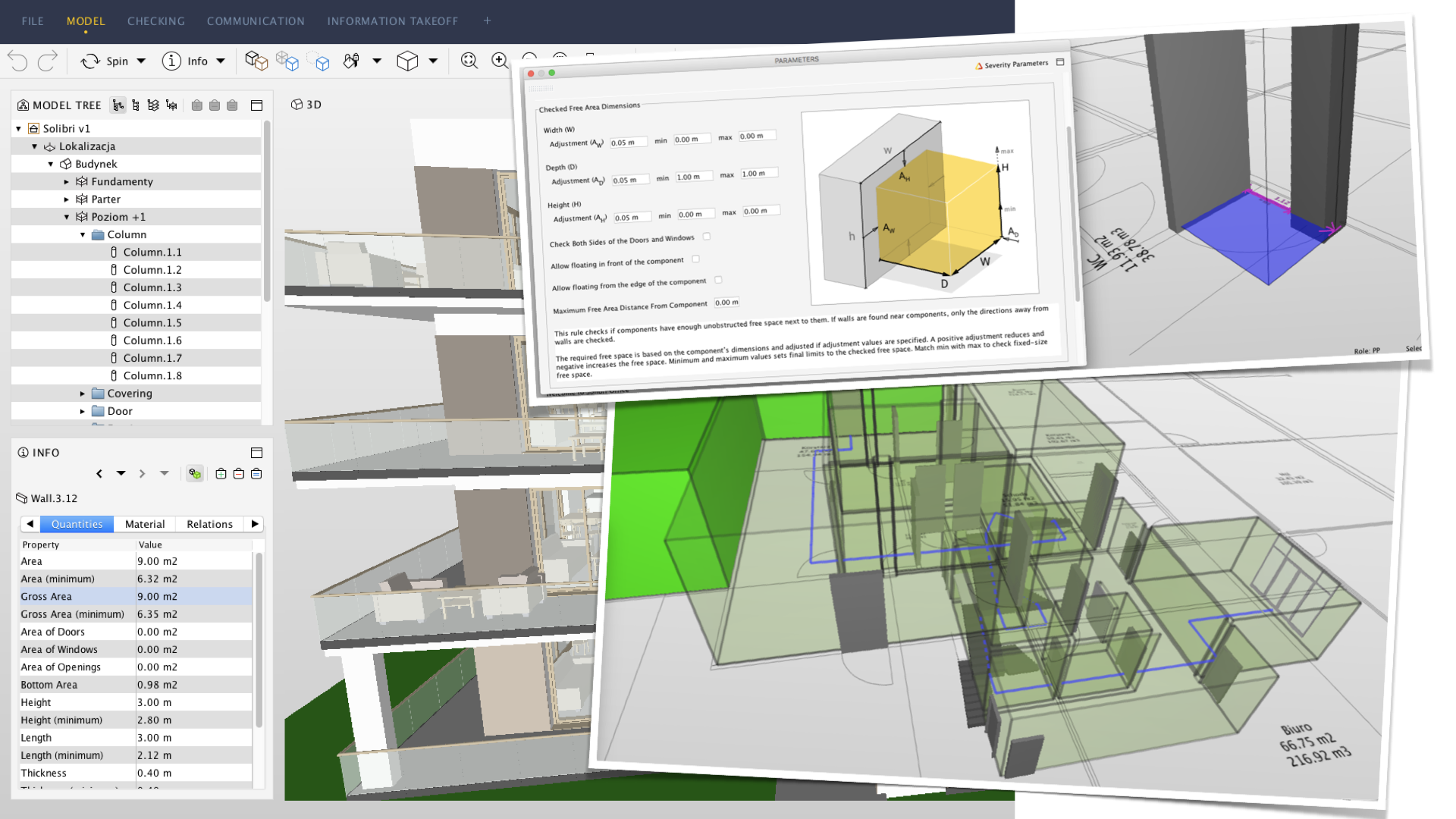Viewport: 1456px width, 819px height.
Task: Open the view cube dropdown arrow
Action: coord(433,61)
